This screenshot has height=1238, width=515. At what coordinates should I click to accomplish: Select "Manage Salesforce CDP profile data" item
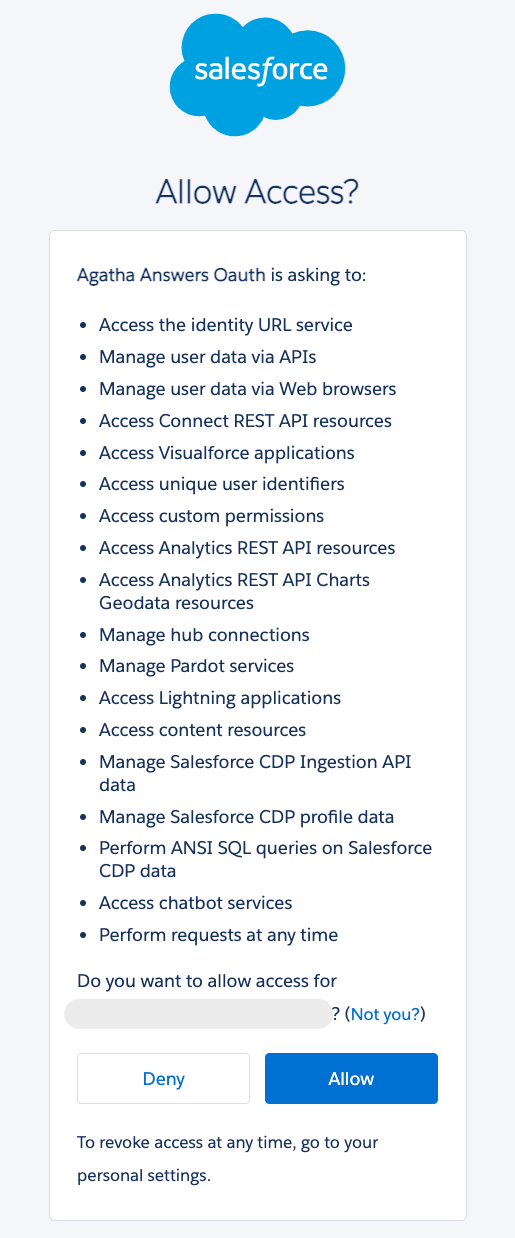[246, 817]
